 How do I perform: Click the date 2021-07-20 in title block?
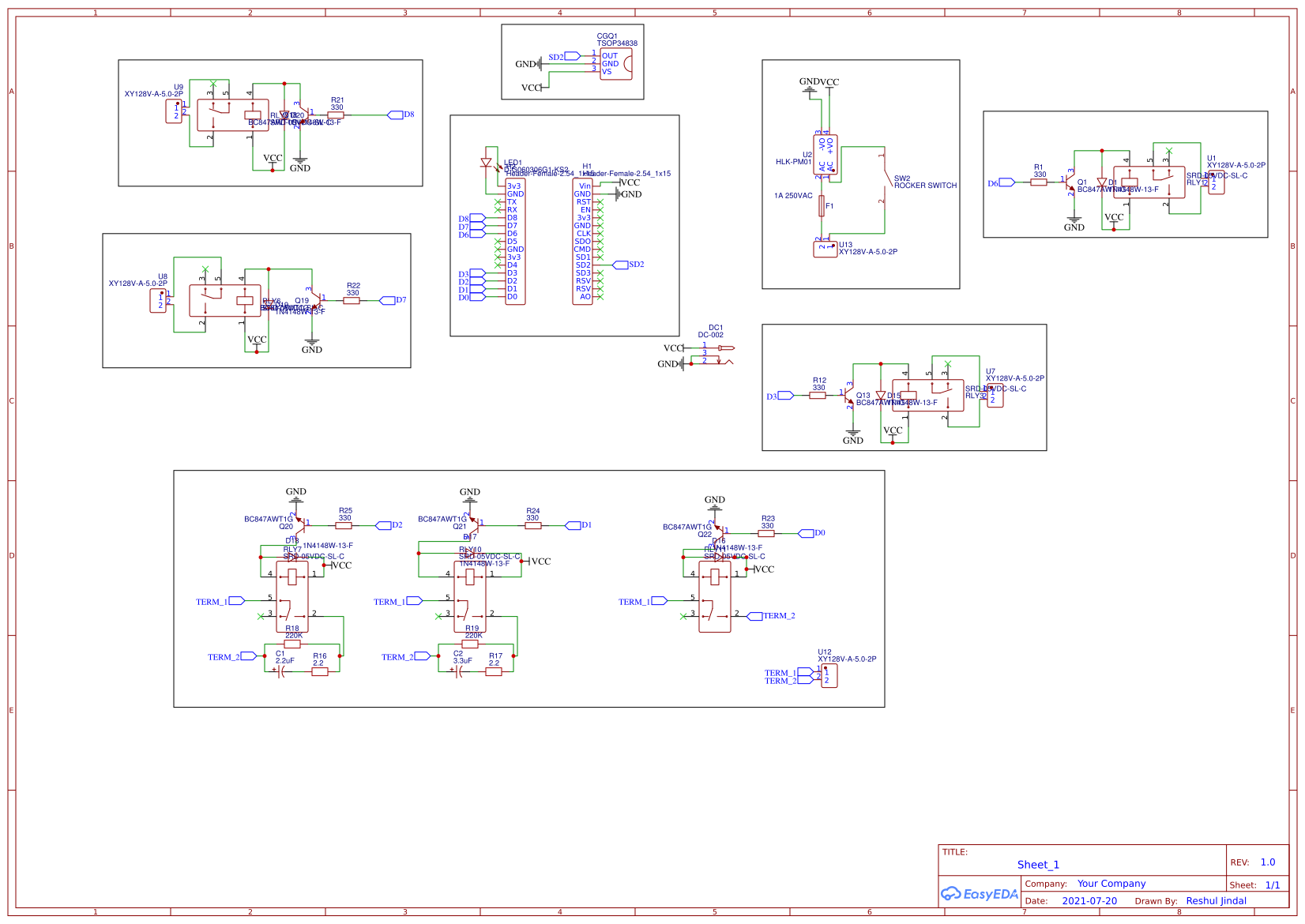click(1091, 900)
